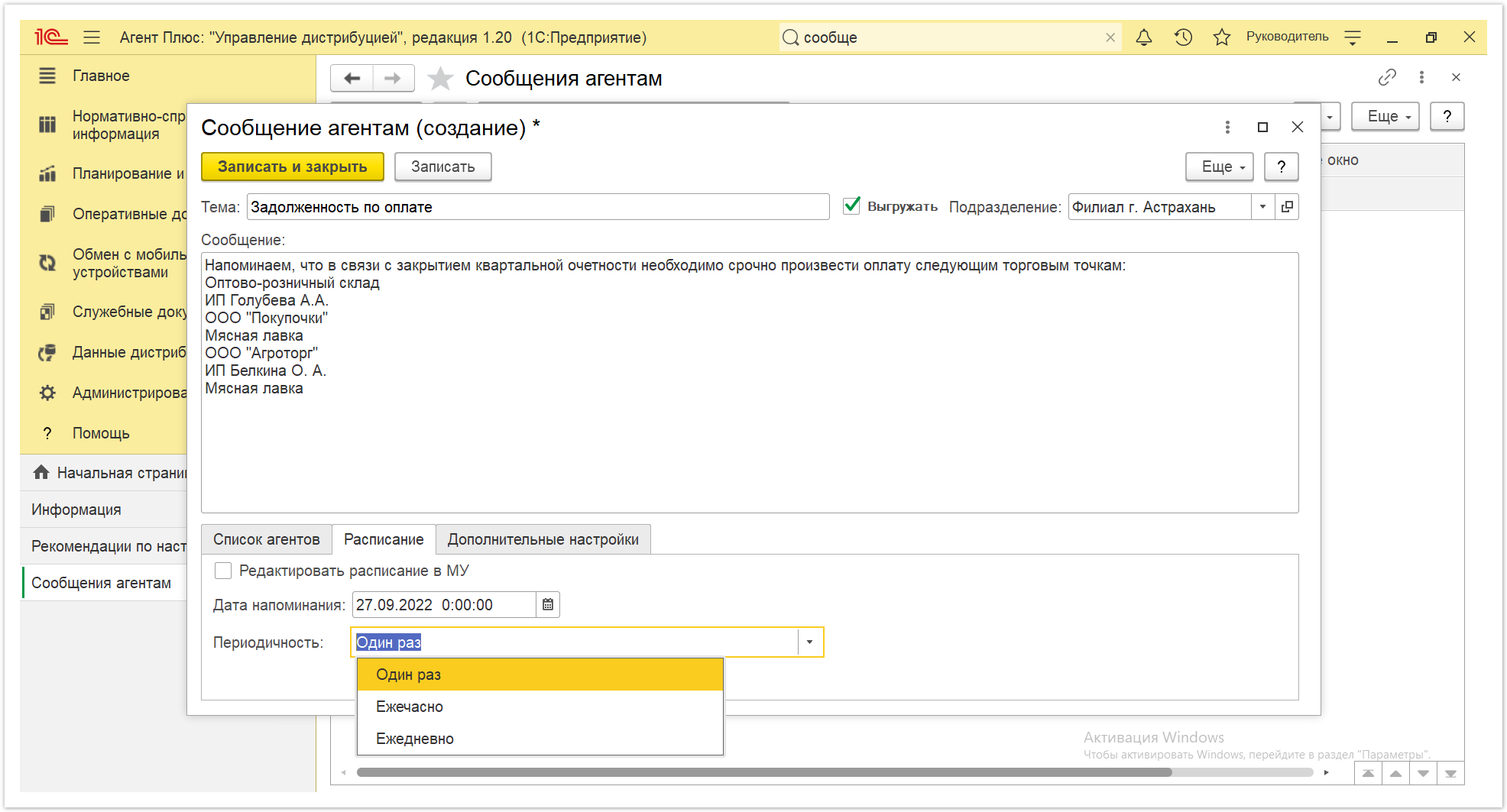Expand the Подразделение dropdown arrow
The height and width of the screenshot is (812, 1507).
(x=1262, y=206)
